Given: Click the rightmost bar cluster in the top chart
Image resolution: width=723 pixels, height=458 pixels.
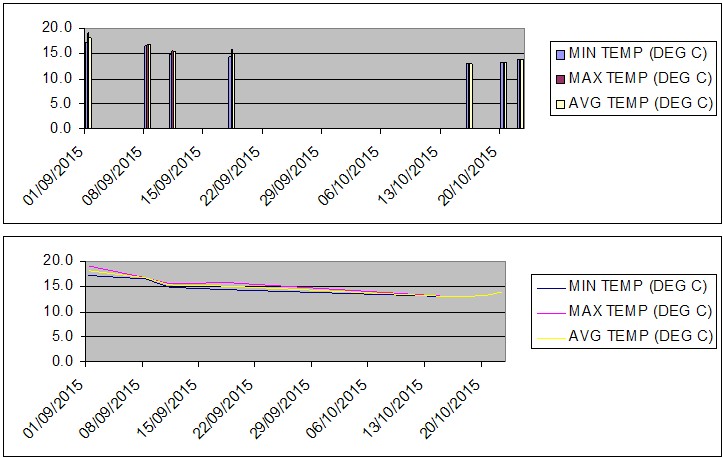Looking at the screenshot, I should pyautogui.click(x=520, y=95).
